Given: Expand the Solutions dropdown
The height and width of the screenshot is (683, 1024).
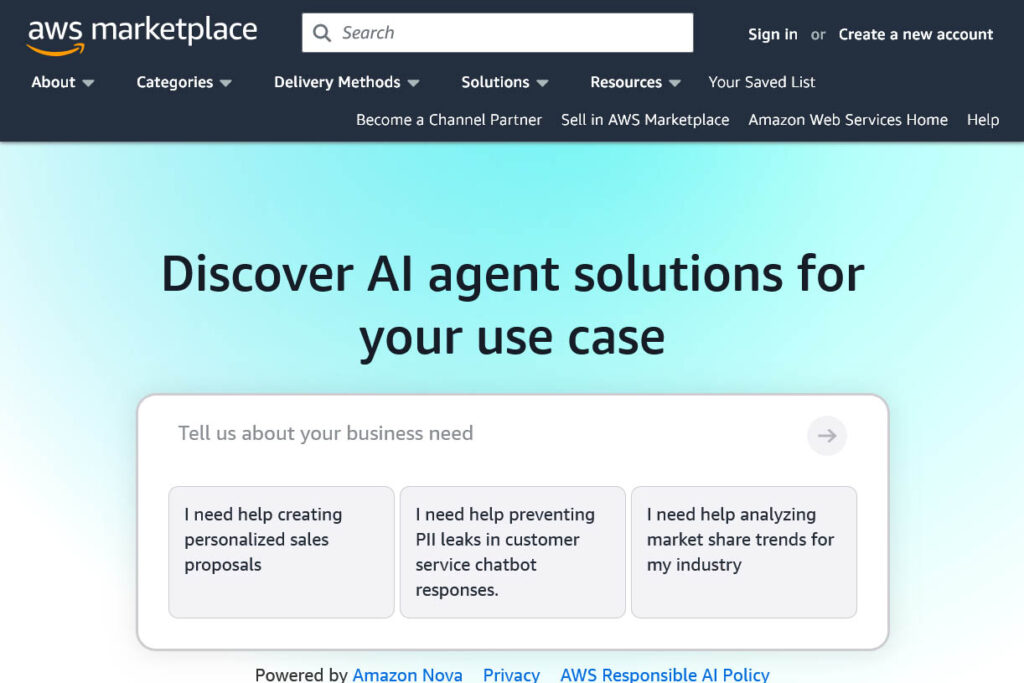Looking at the screenshot, I should [x=504, y=83].
